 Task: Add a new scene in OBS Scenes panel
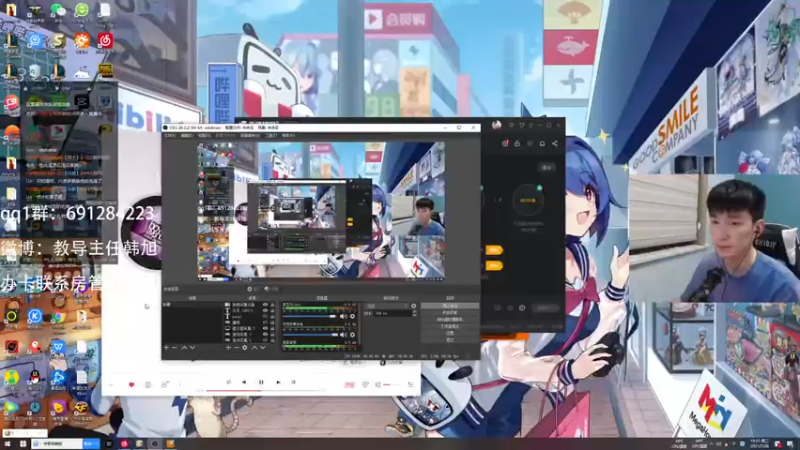[166, 347]
